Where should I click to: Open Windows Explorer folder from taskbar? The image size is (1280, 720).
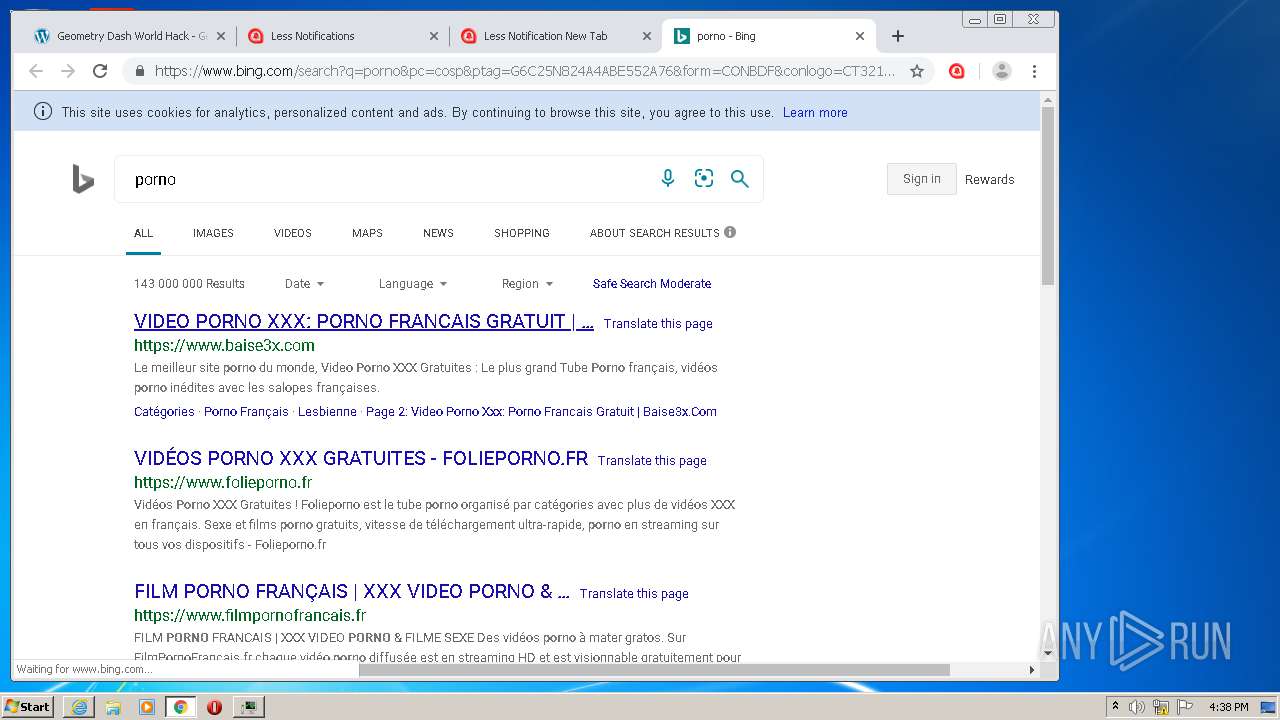pos(113,707)
